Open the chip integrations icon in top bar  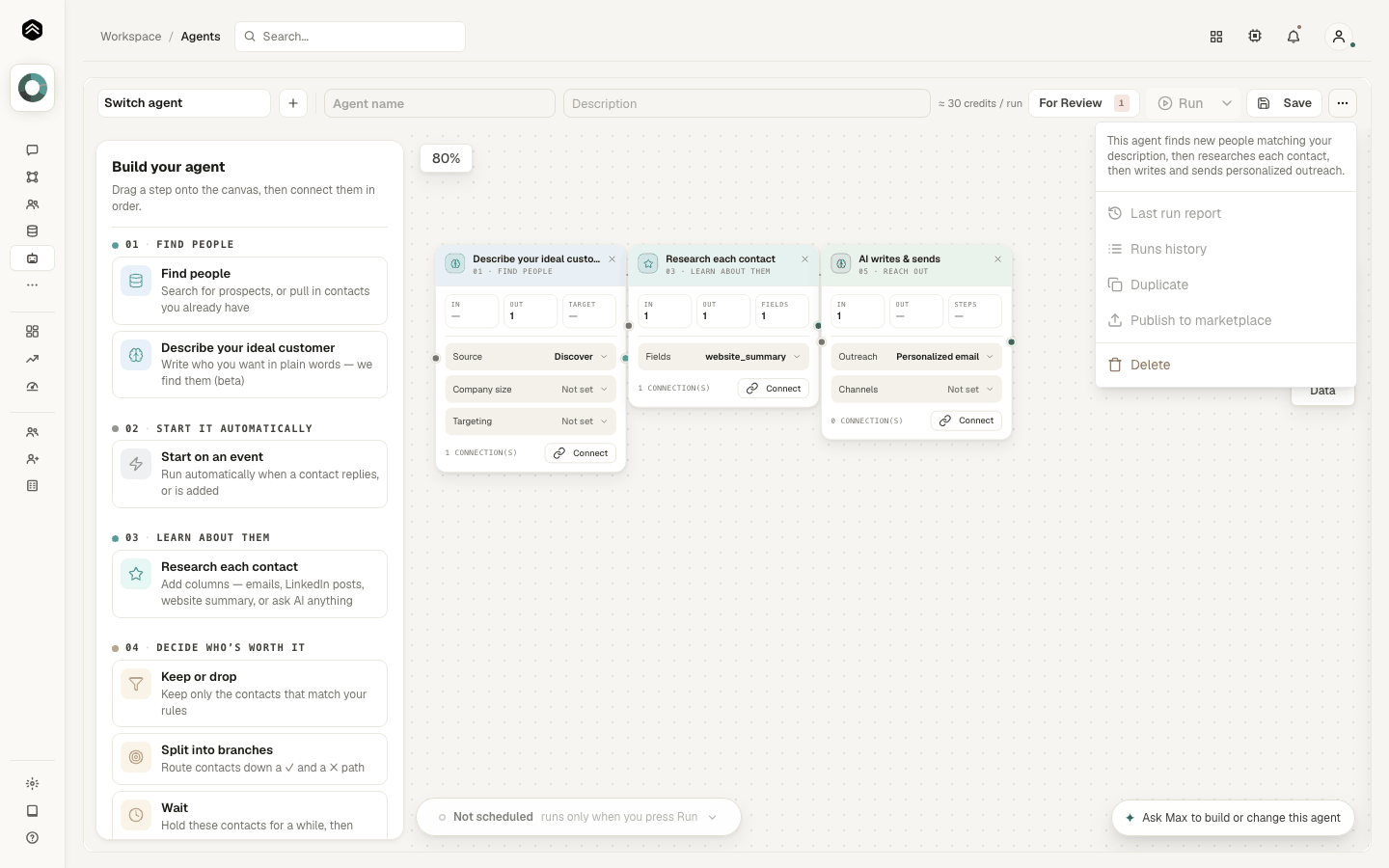(x=1255, y=37)
